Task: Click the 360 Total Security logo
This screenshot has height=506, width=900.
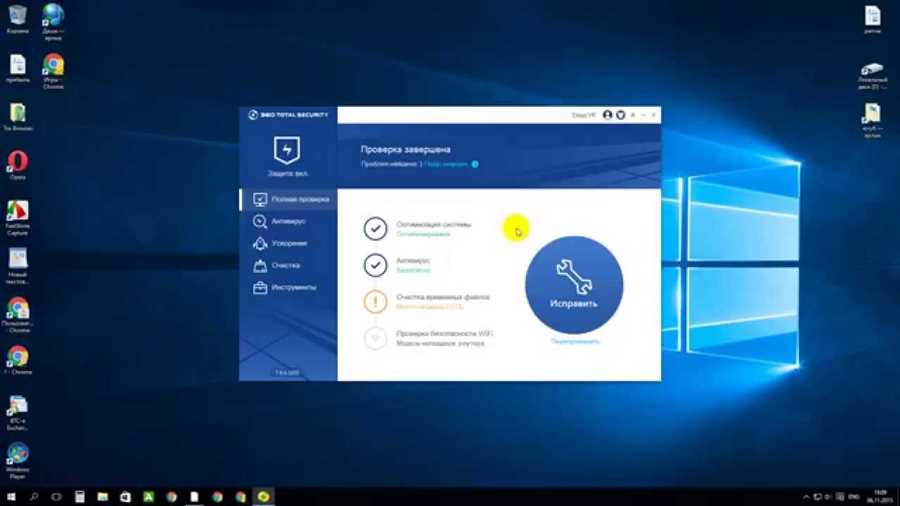Action: 288,115
